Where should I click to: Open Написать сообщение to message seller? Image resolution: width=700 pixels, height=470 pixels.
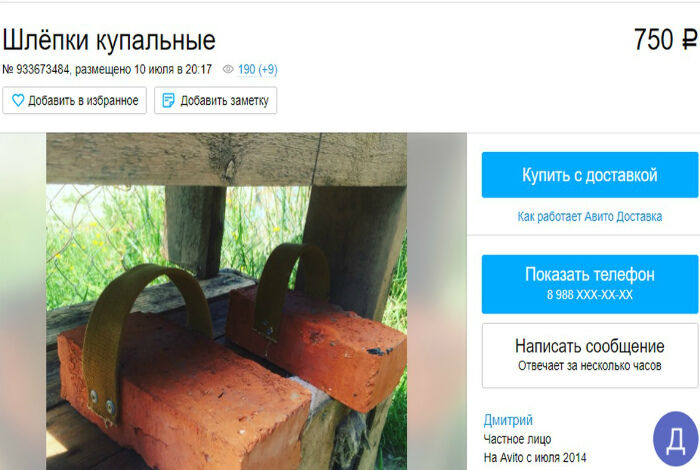point(590,356)
